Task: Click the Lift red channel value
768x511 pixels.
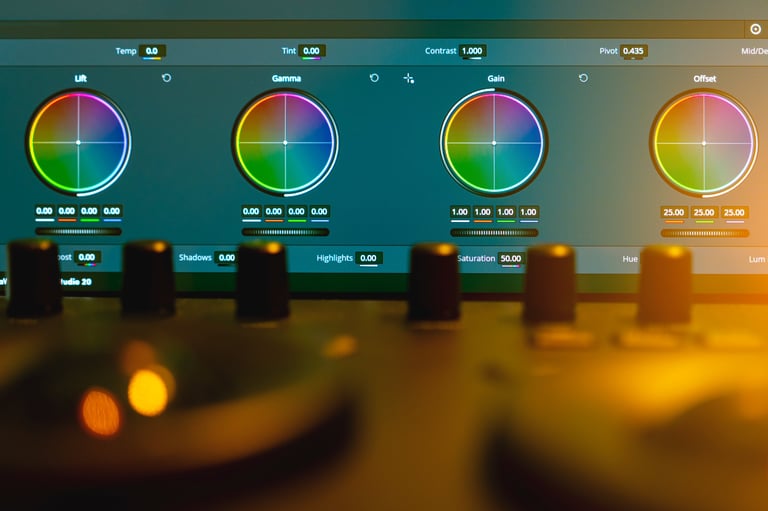Action: tap(67, 211)
